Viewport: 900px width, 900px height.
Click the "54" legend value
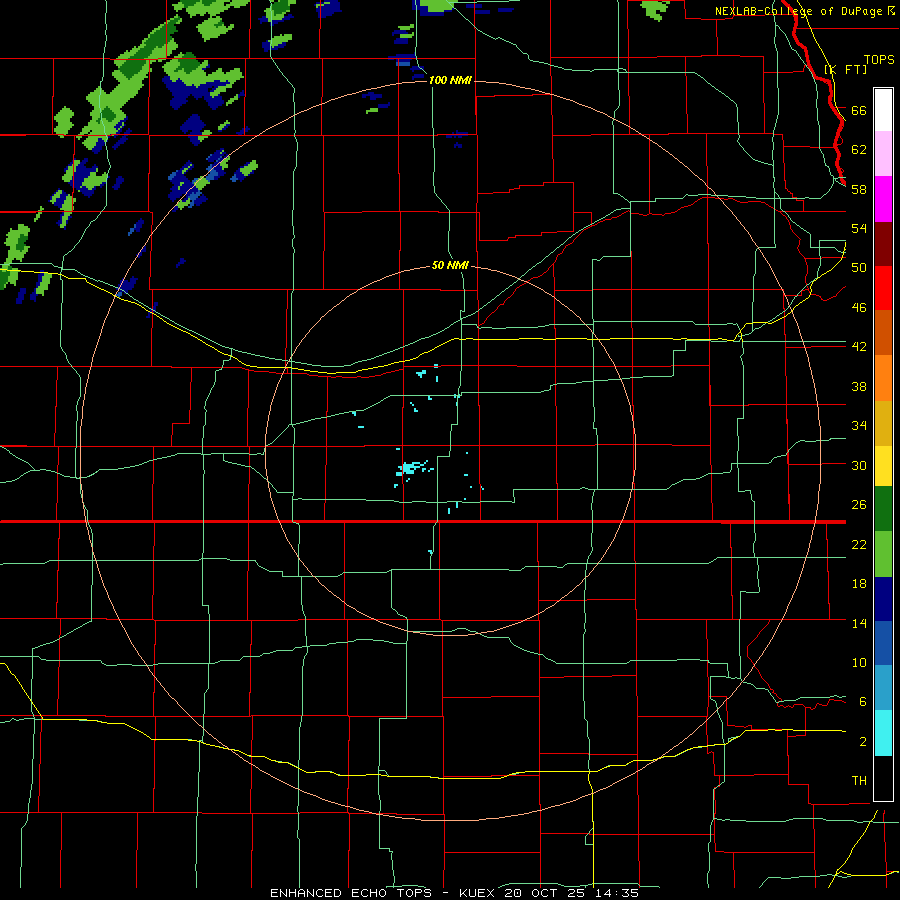859,228
